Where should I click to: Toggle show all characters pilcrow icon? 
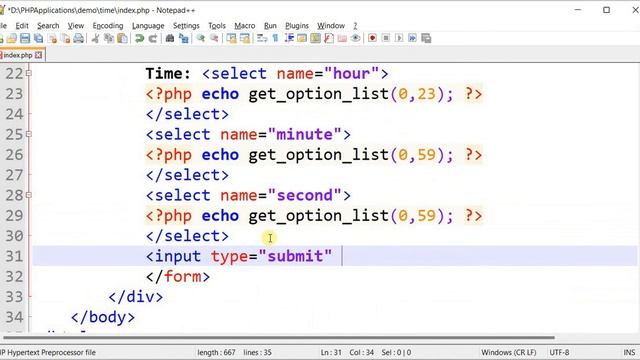point(276,38)
